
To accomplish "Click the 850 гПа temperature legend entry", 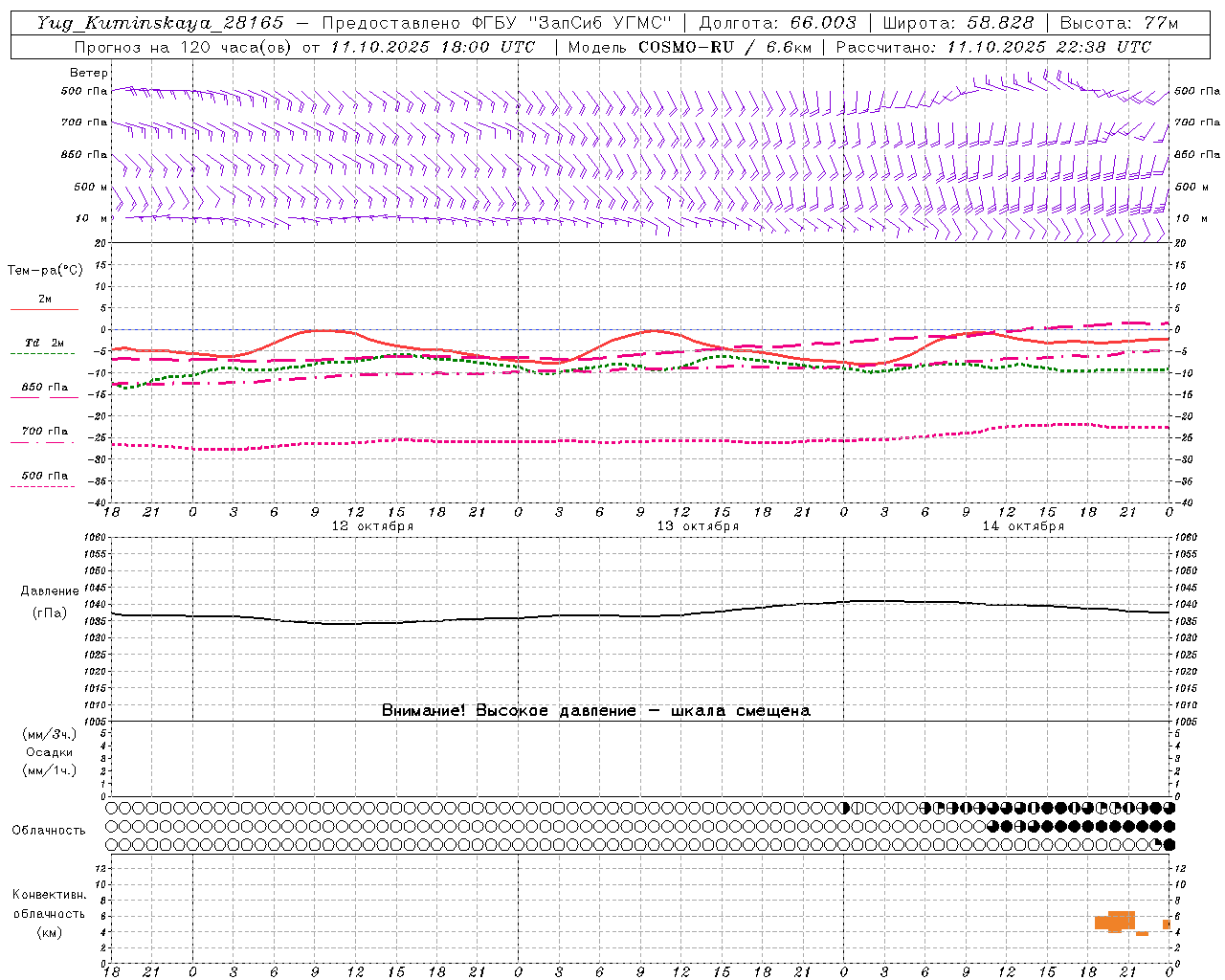I will coord(44,387).
